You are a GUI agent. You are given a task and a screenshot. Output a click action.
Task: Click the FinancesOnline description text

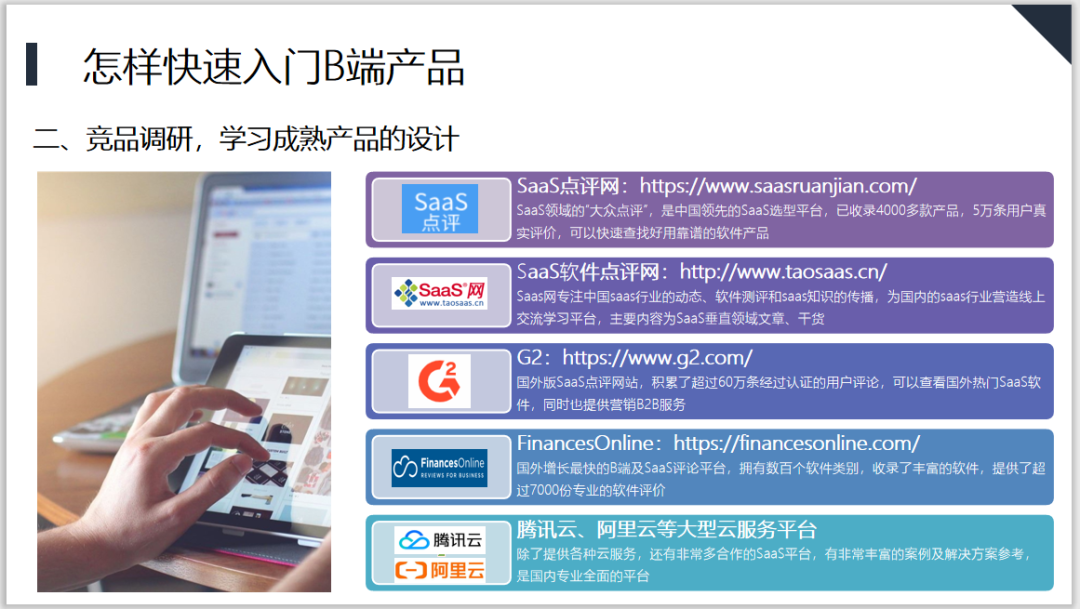point(781,479)
